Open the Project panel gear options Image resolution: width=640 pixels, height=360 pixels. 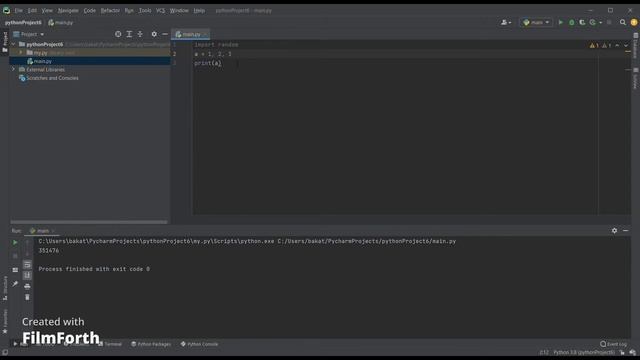coord(154,34)
